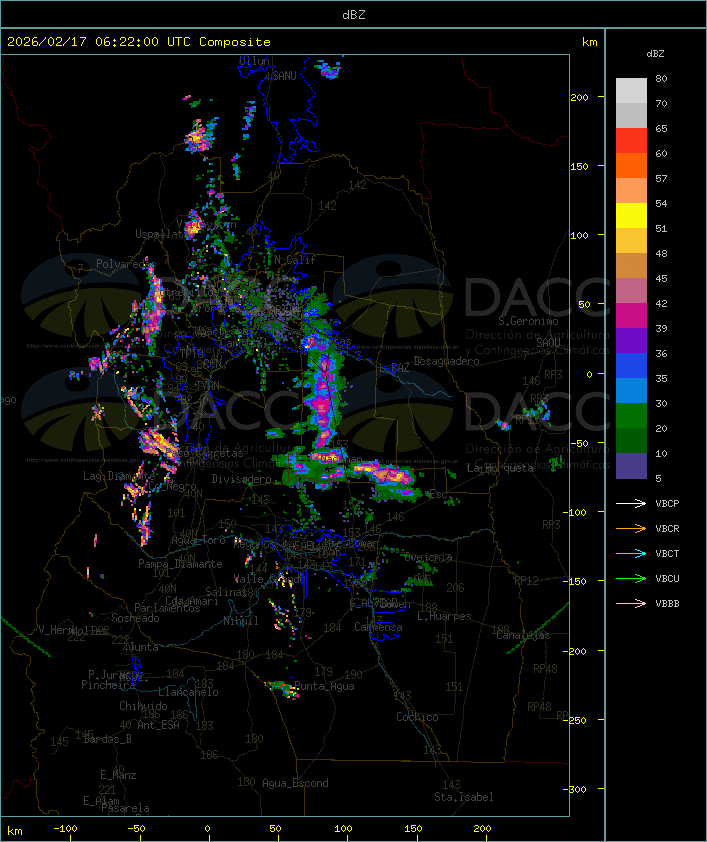Image resolution: width=707 pixels, height=842 pixels.
Task: Click the dBZ heading above the color scale
Action: pos(655,54)
